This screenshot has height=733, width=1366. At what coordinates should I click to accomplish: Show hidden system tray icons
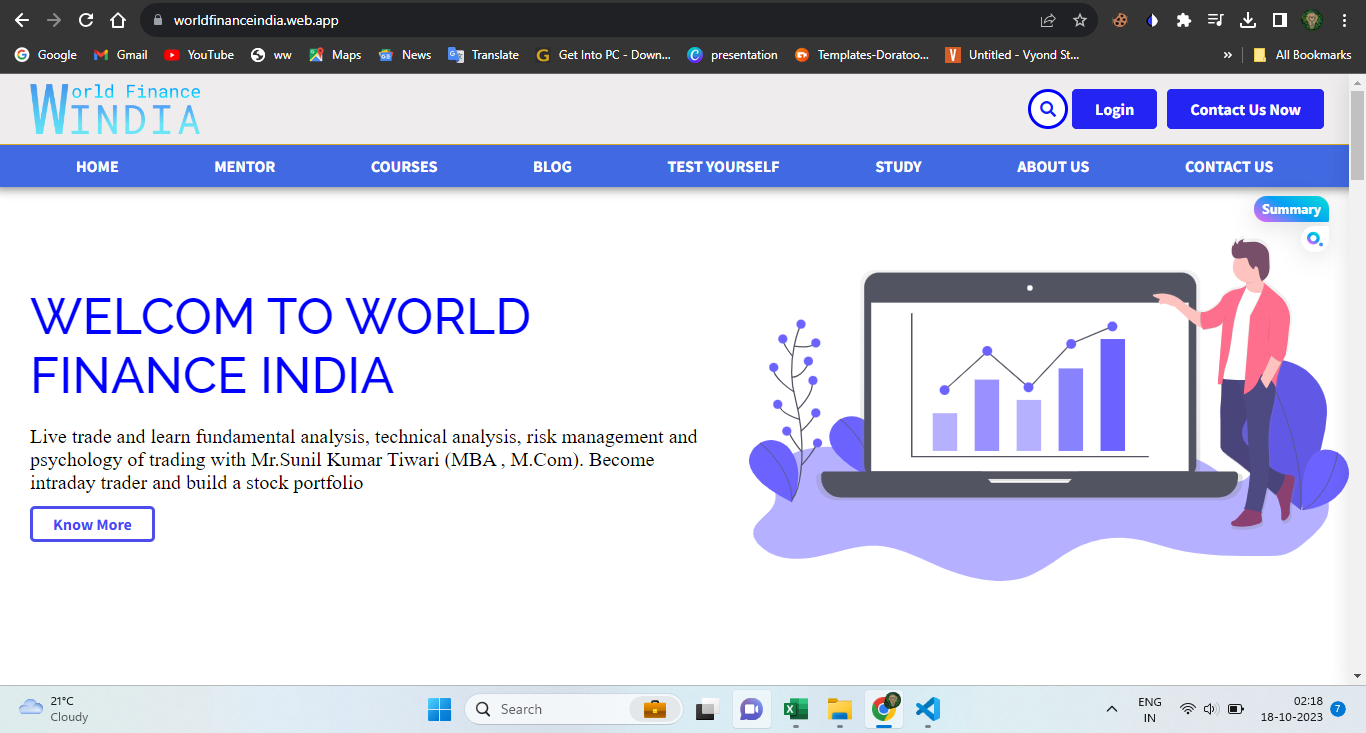[x=1111, y=709]
